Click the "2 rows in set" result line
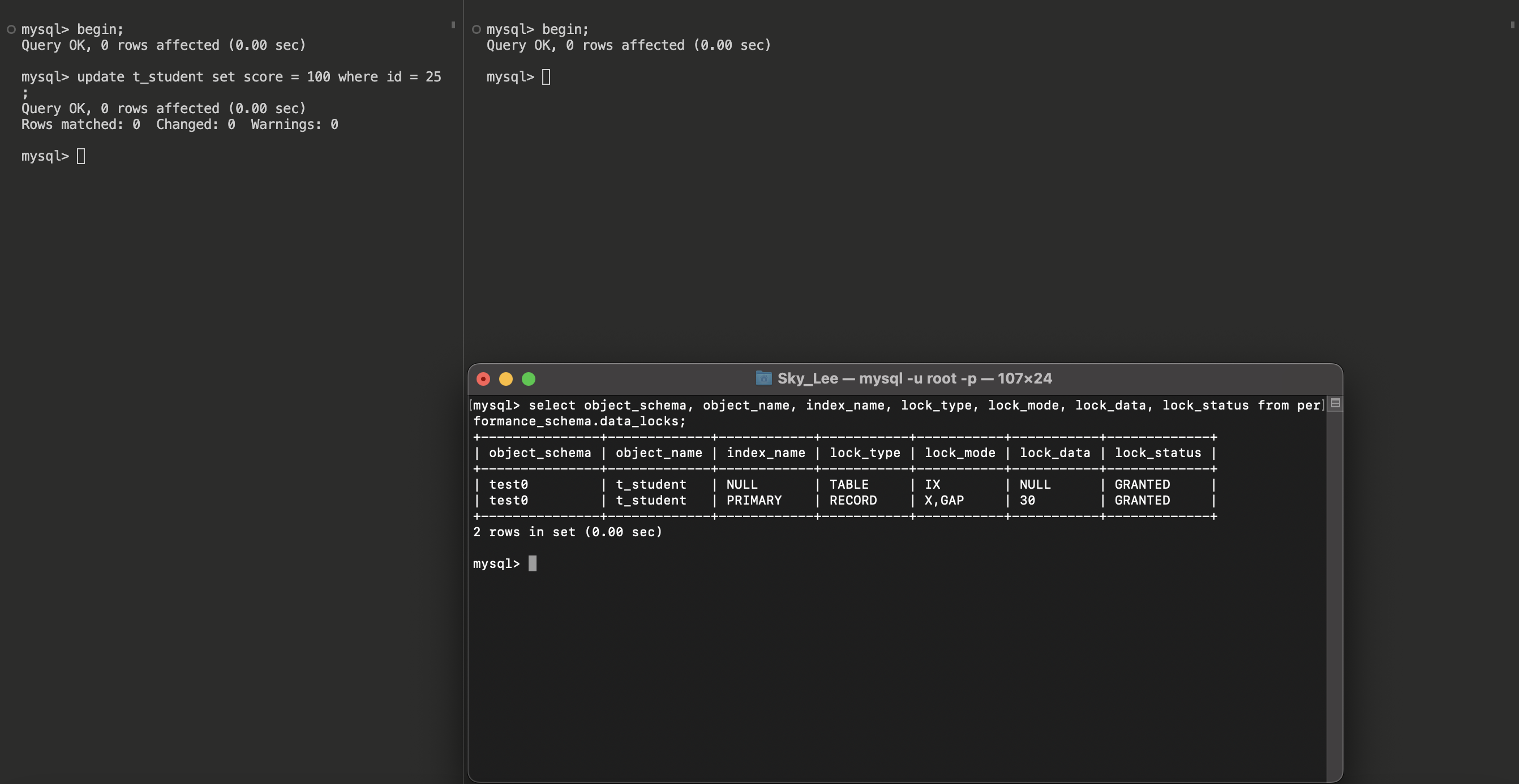 pyautogui.click(x=567, y=532)
